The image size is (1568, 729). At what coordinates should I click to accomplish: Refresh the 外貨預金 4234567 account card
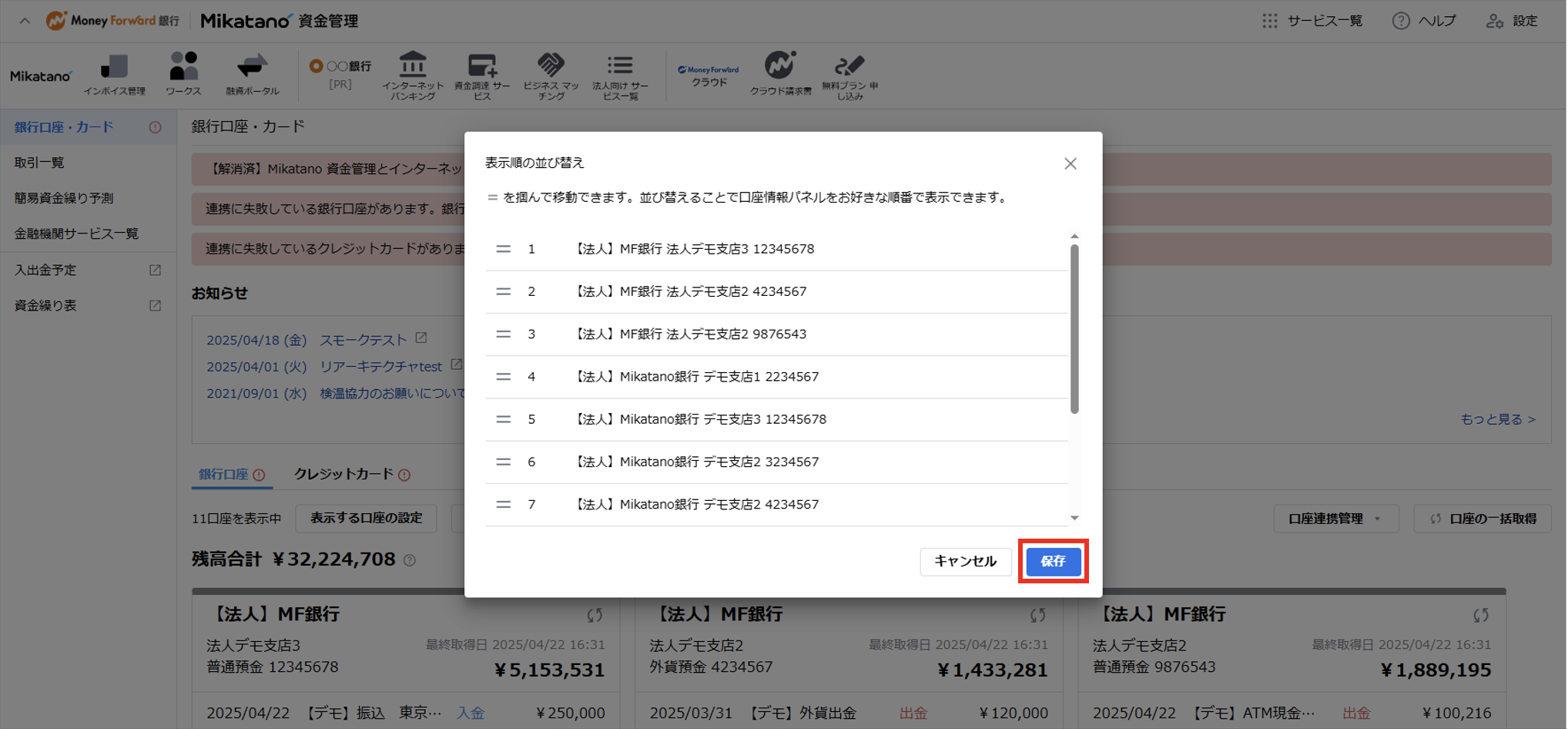[x=1038, y=615]
